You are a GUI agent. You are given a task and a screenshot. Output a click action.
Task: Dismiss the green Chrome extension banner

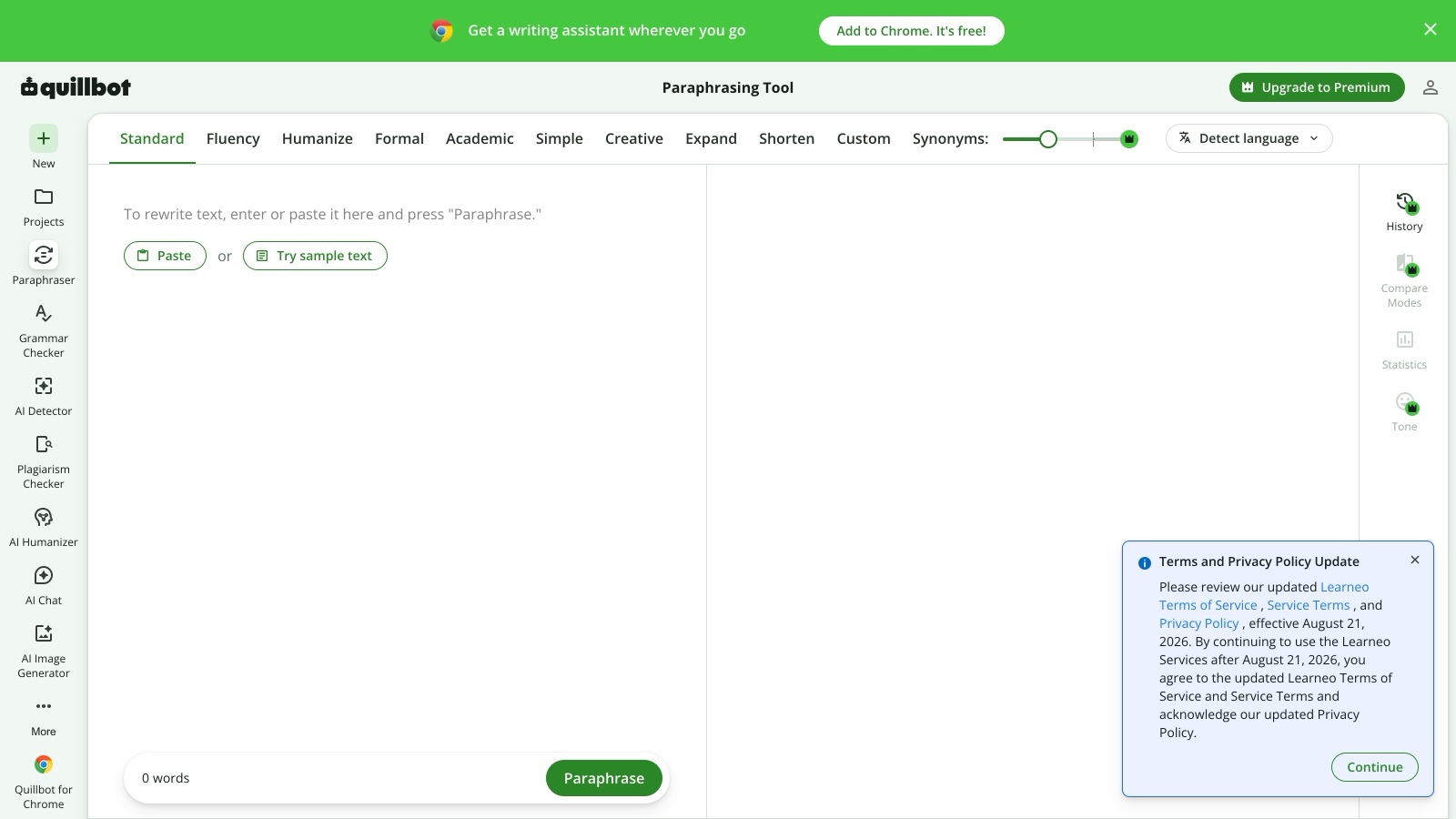(x=1431, y=30)
